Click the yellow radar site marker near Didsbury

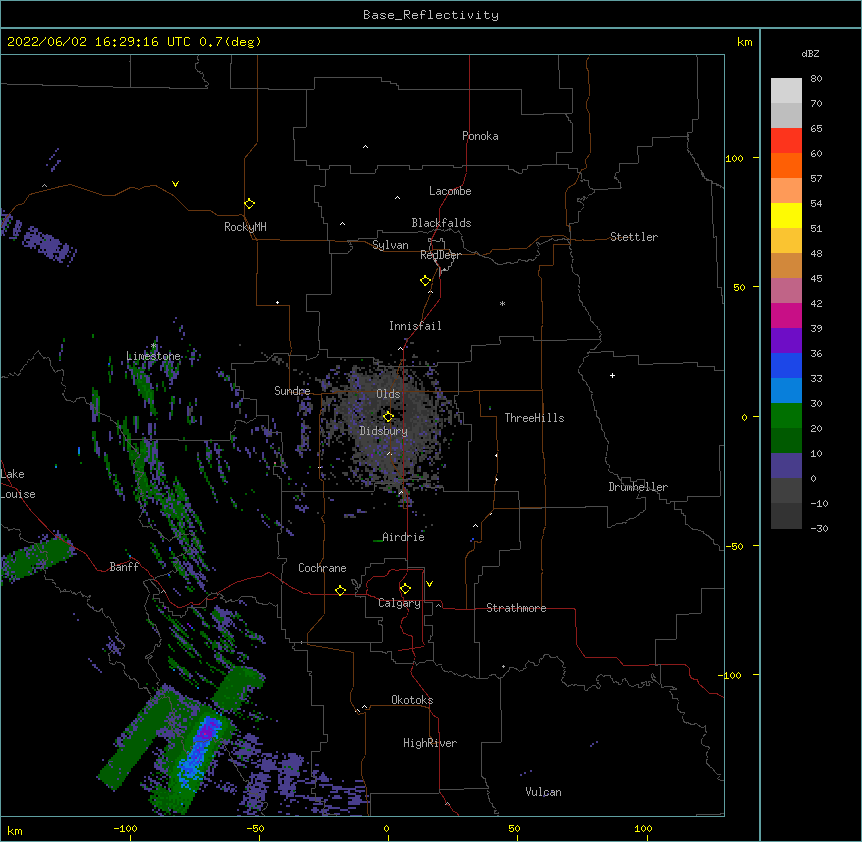[388, 416]
